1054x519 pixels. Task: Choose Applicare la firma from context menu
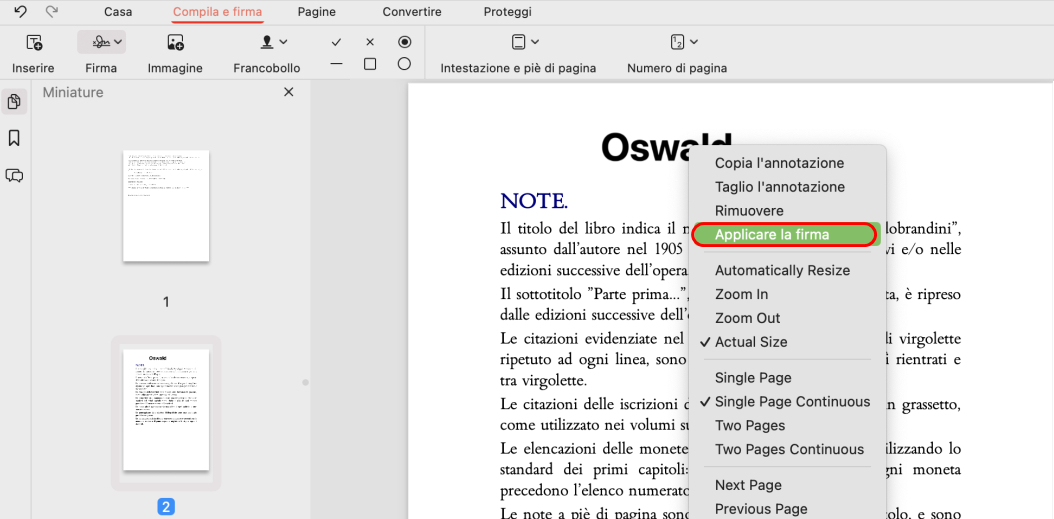772,235
